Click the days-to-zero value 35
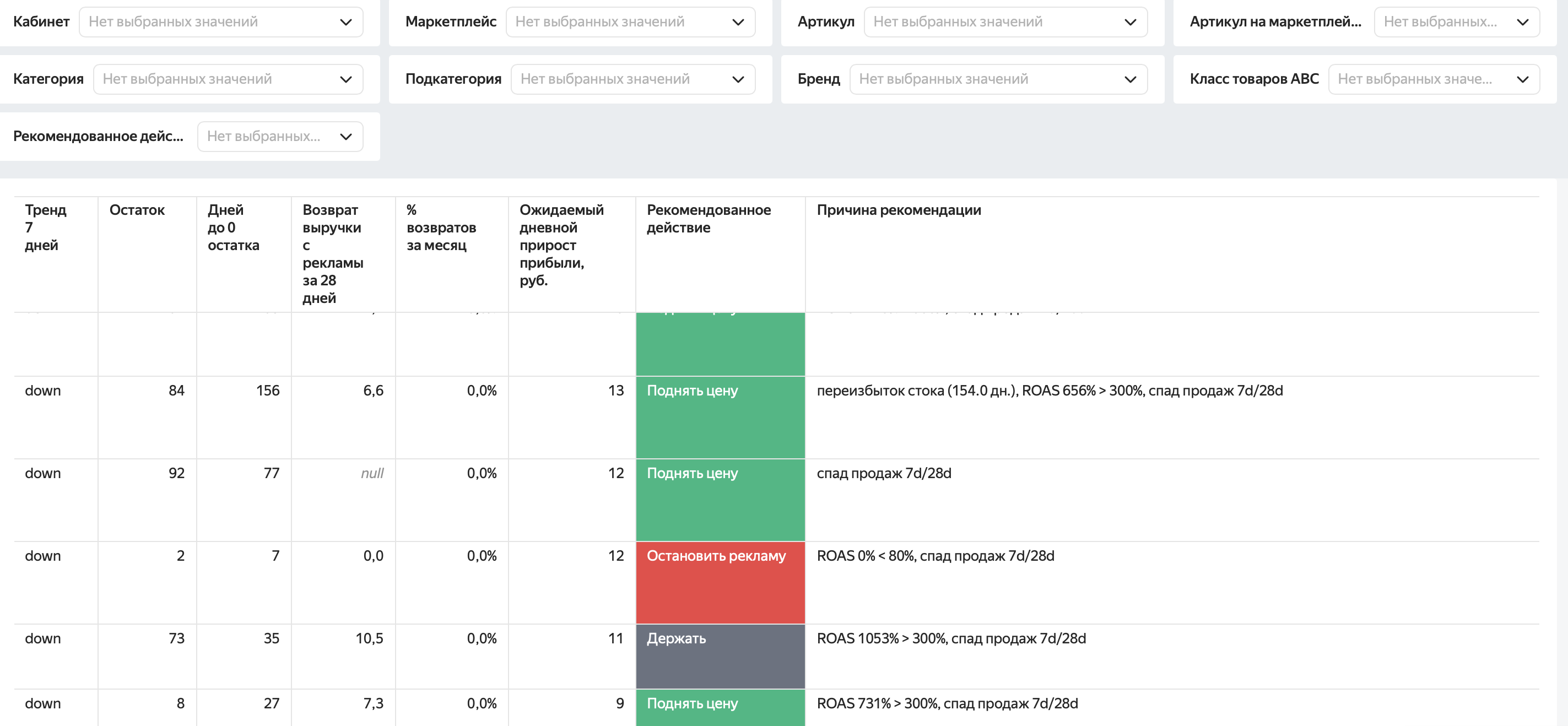The height and width of the screenshot is (726, 1568). (272, 639)
